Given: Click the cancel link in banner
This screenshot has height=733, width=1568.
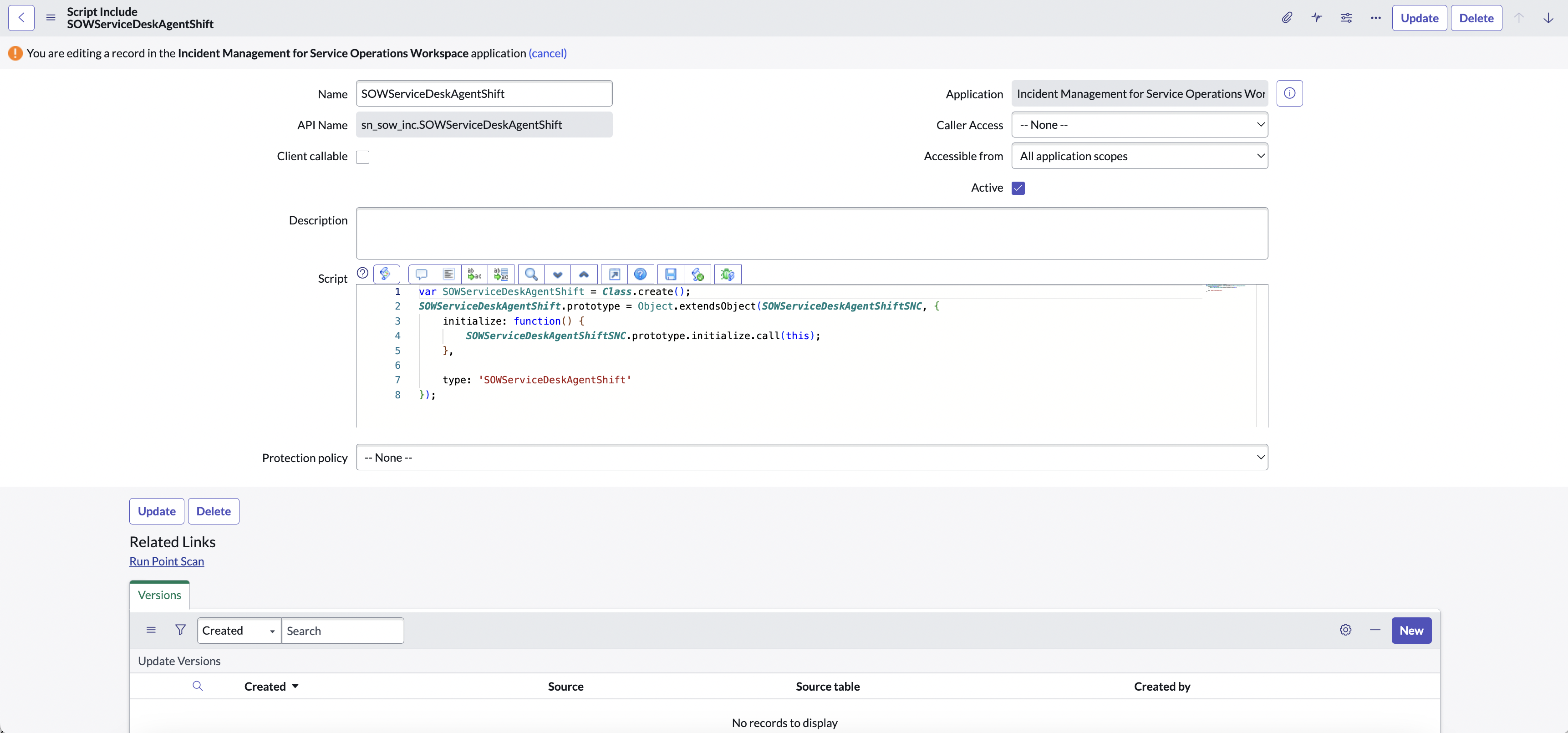Looking at the screenshot, I should coord(548,53).
